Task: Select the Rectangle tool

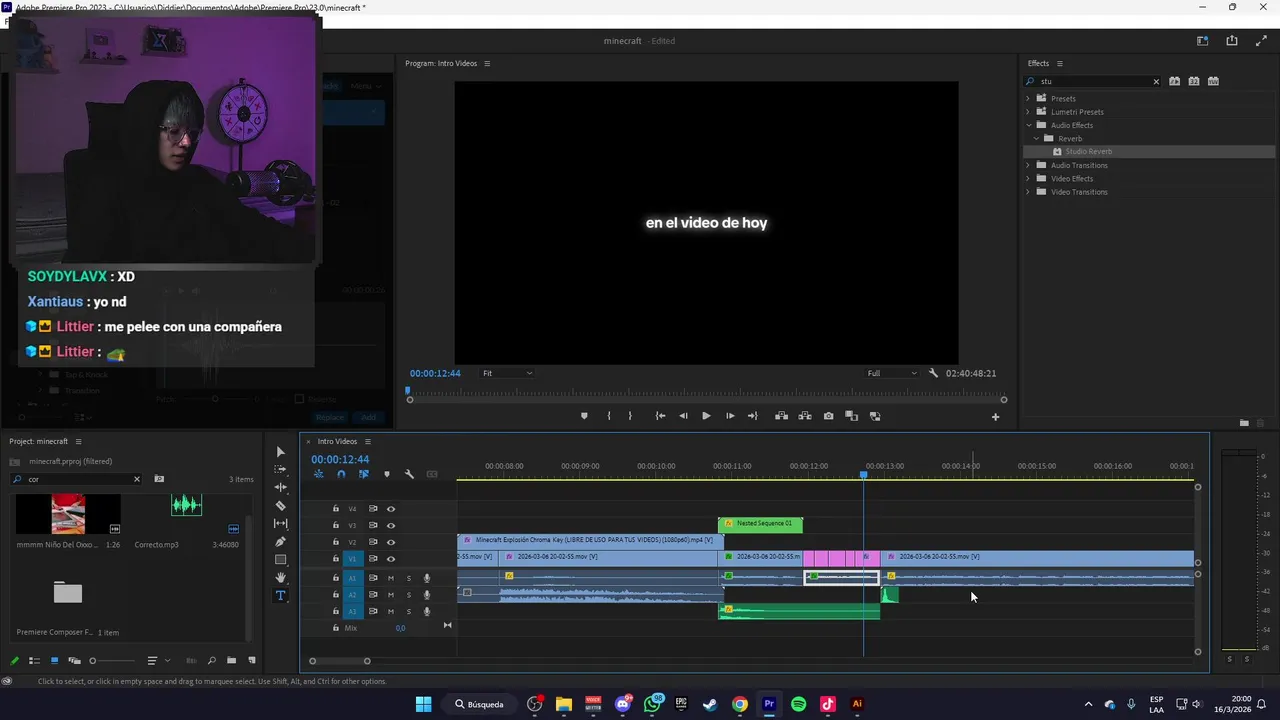Action: (280, 560)
